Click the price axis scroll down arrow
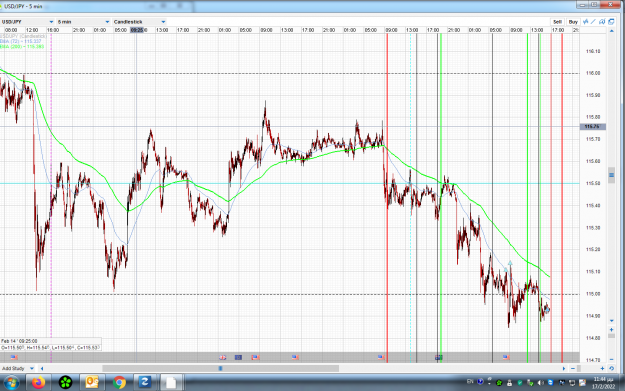The image size is (625, 391). click(611, 320)
